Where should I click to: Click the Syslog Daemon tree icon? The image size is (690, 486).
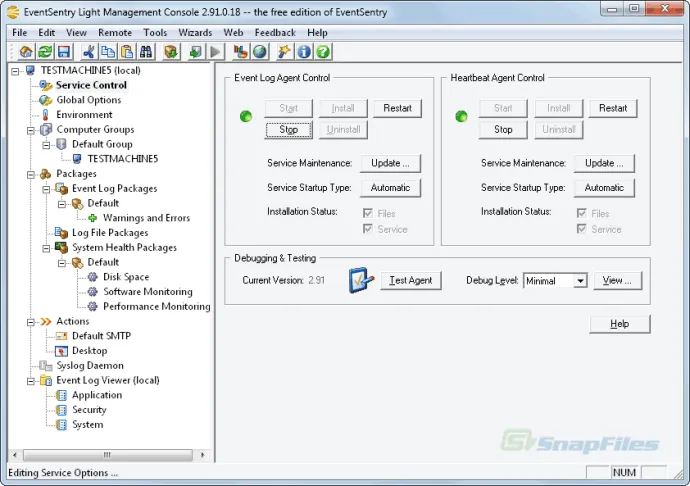coord(45,366)
